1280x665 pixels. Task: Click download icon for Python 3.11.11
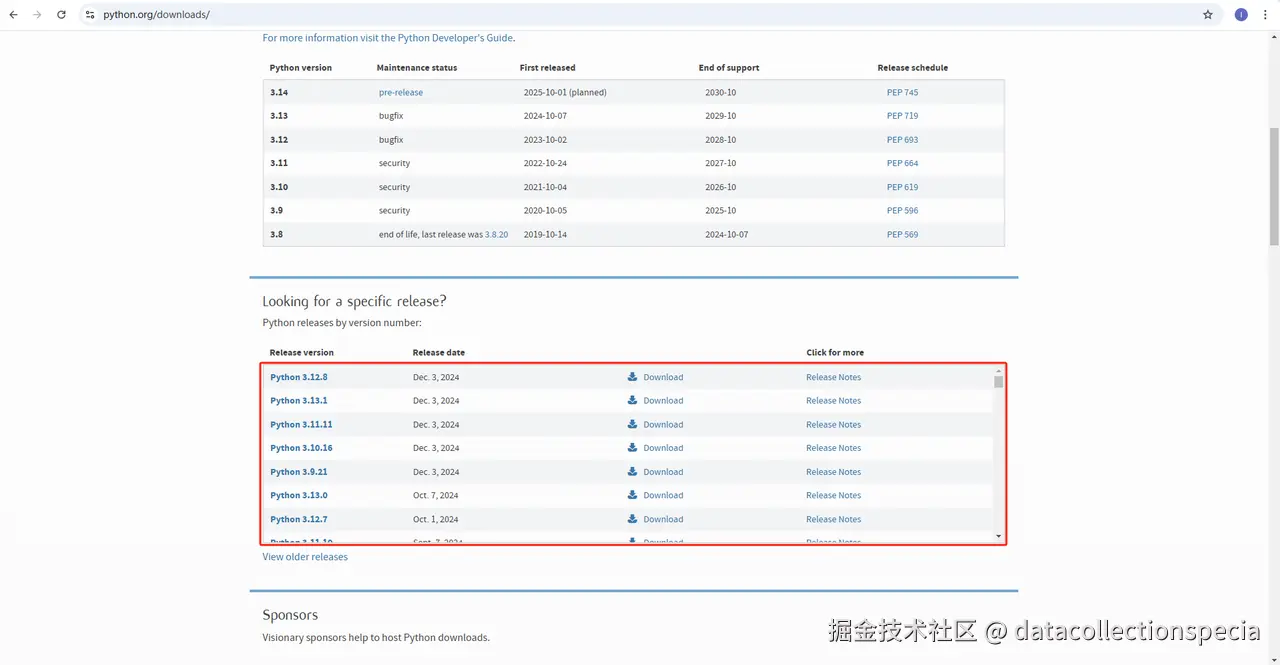632,424
